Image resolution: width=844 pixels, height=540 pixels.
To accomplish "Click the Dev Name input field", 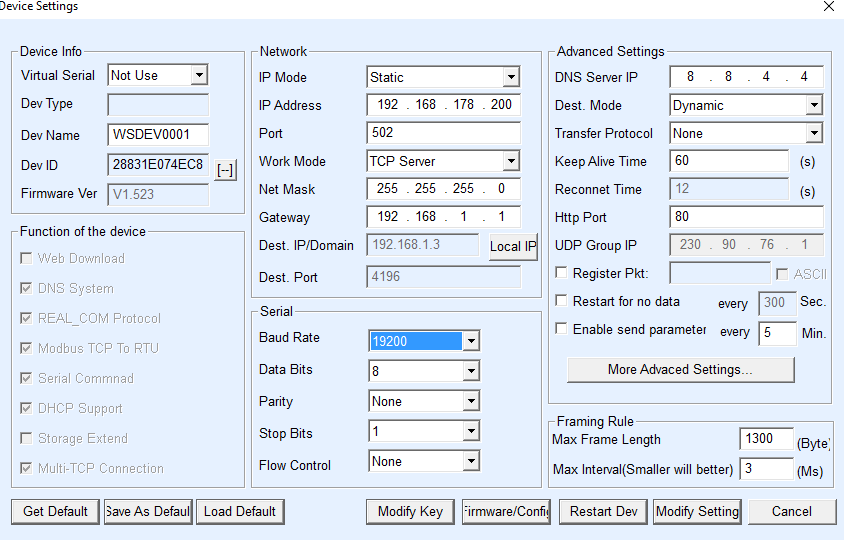I will point(158,135).
